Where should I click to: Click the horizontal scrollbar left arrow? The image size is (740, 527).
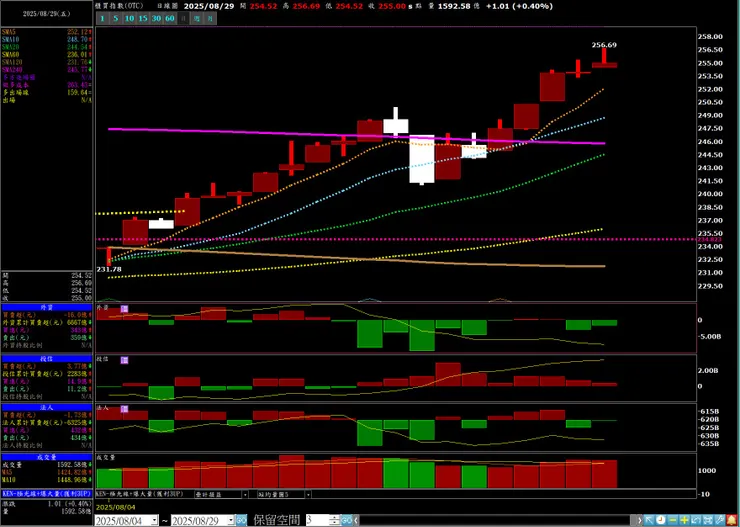pos(356,520)
